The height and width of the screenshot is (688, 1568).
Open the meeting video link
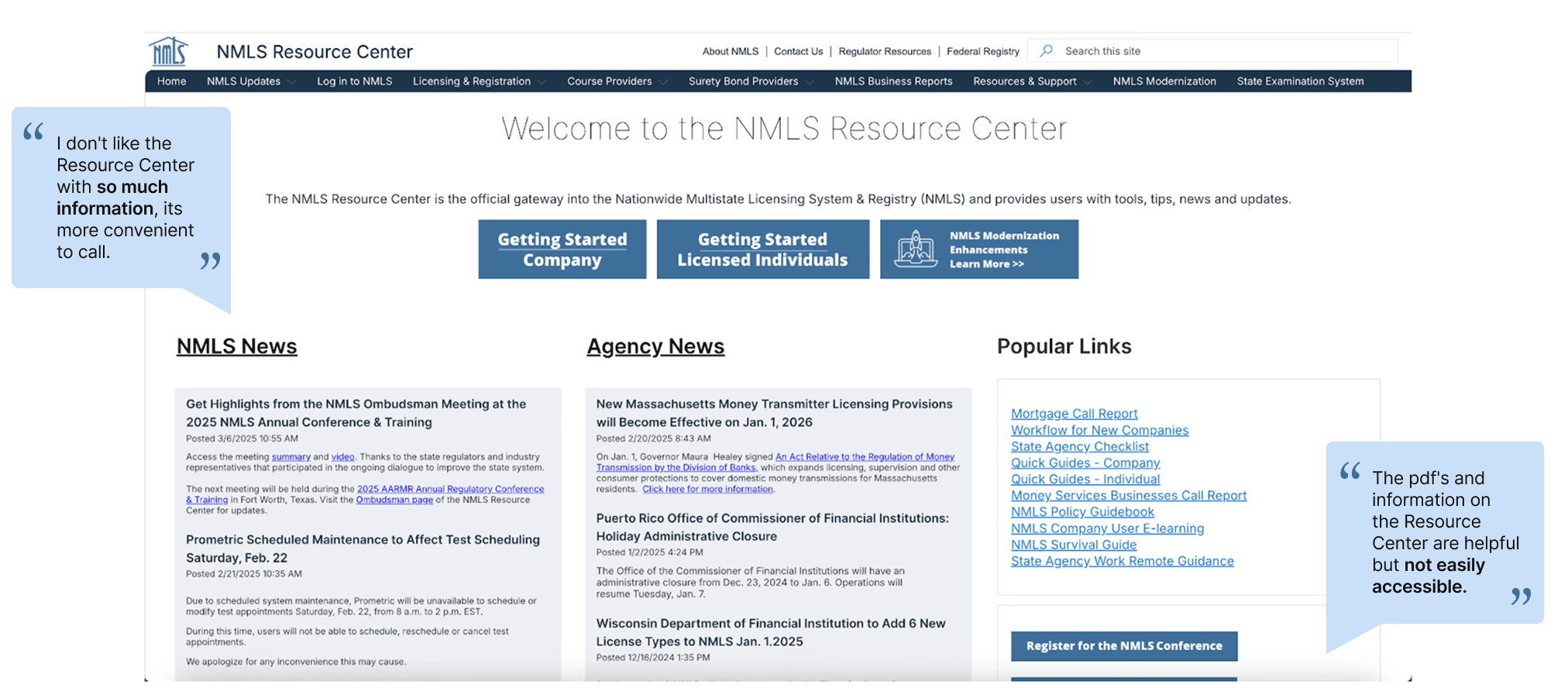pos(342,457)
